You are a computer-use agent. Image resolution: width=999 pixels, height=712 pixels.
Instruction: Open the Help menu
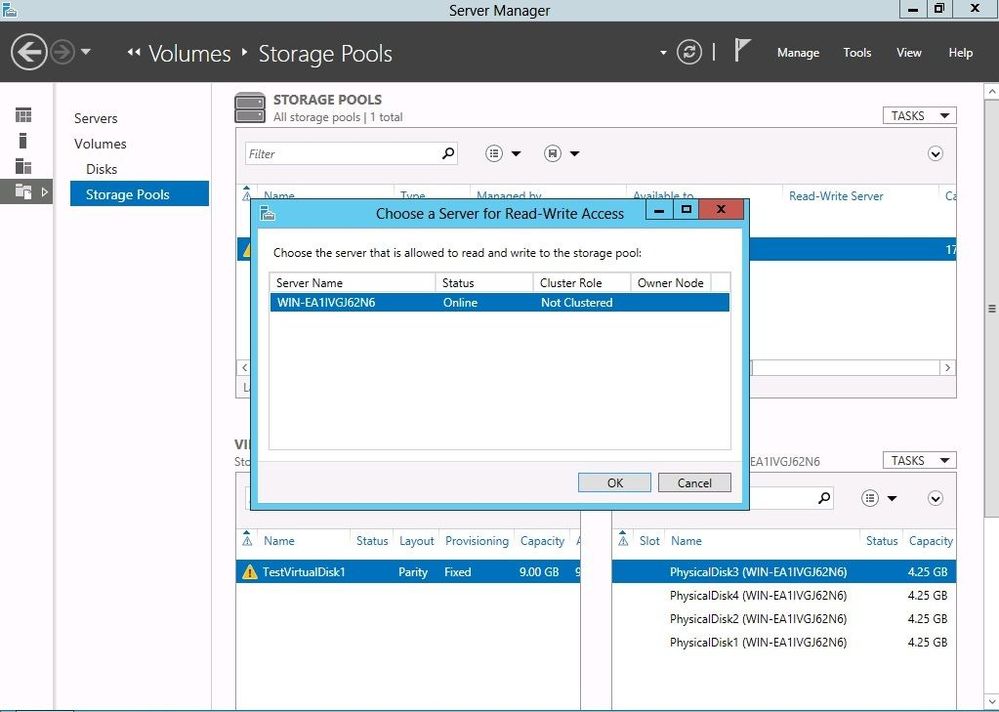coord(960,53)
